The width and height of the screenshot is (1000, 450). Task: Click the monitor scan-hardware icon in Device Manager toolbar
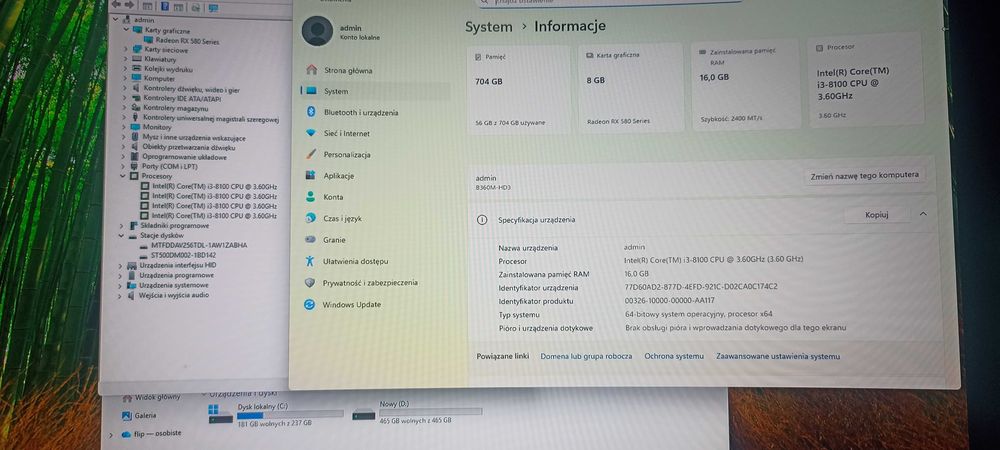(213, 8)
